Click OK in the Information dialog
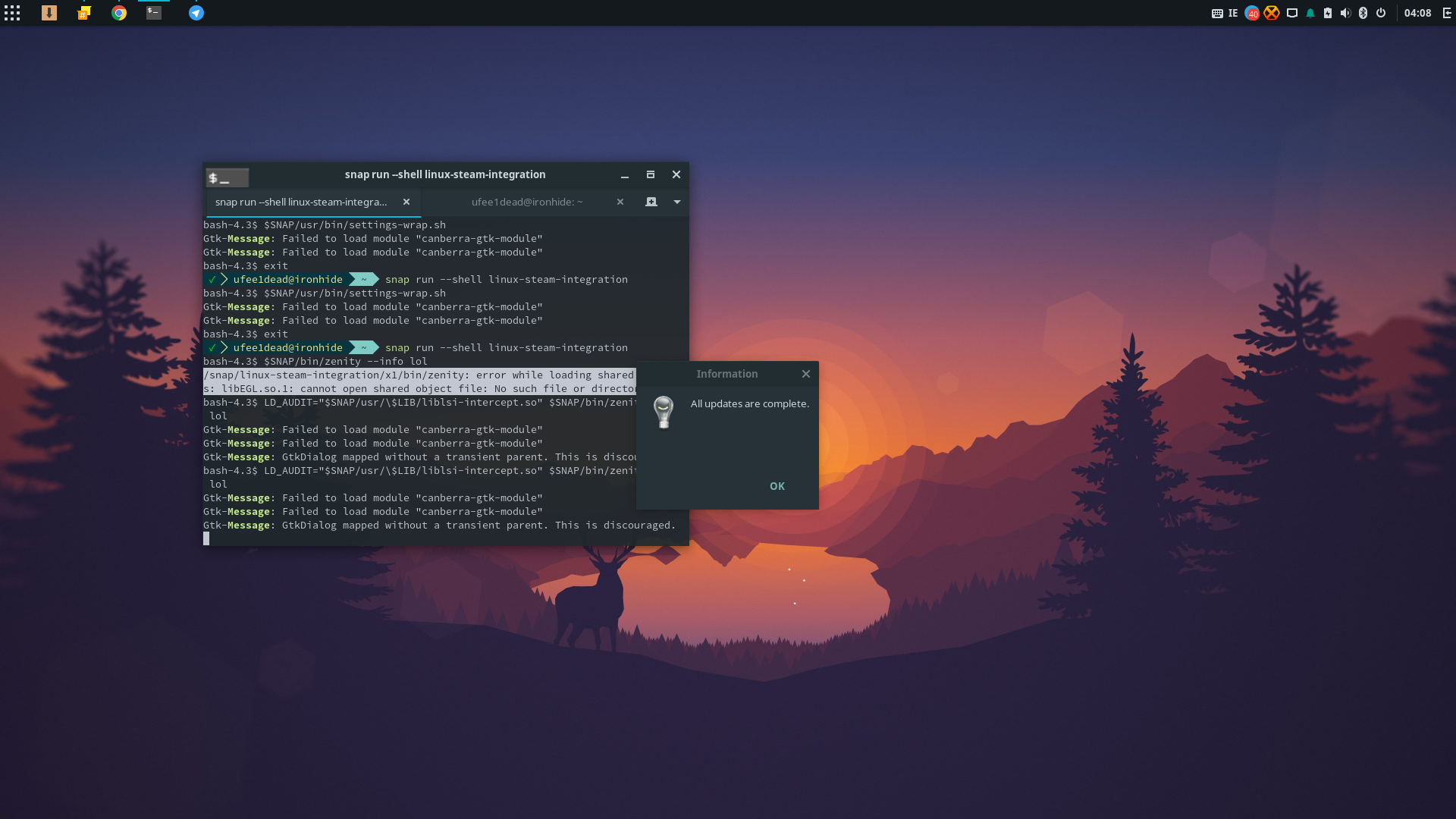1456x819 pixels. pyautogui.click(x=777, y=486)
